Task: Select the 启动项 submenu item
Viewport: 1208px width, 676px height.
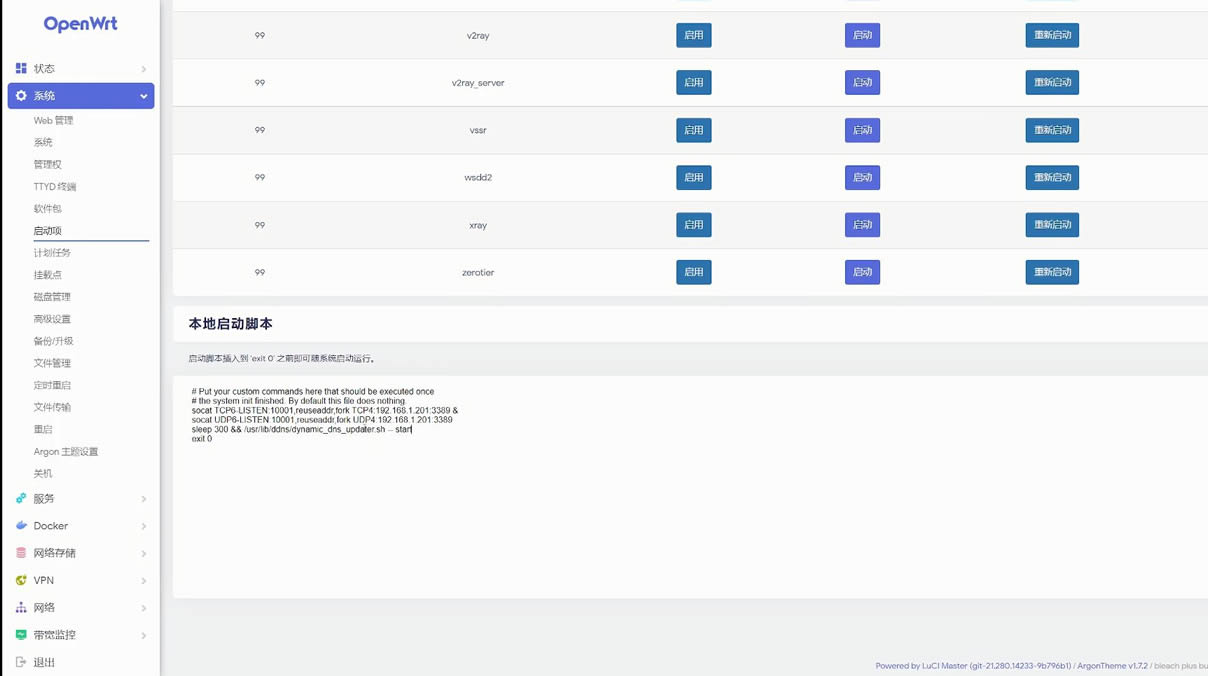Action: [x=47, y=230]
